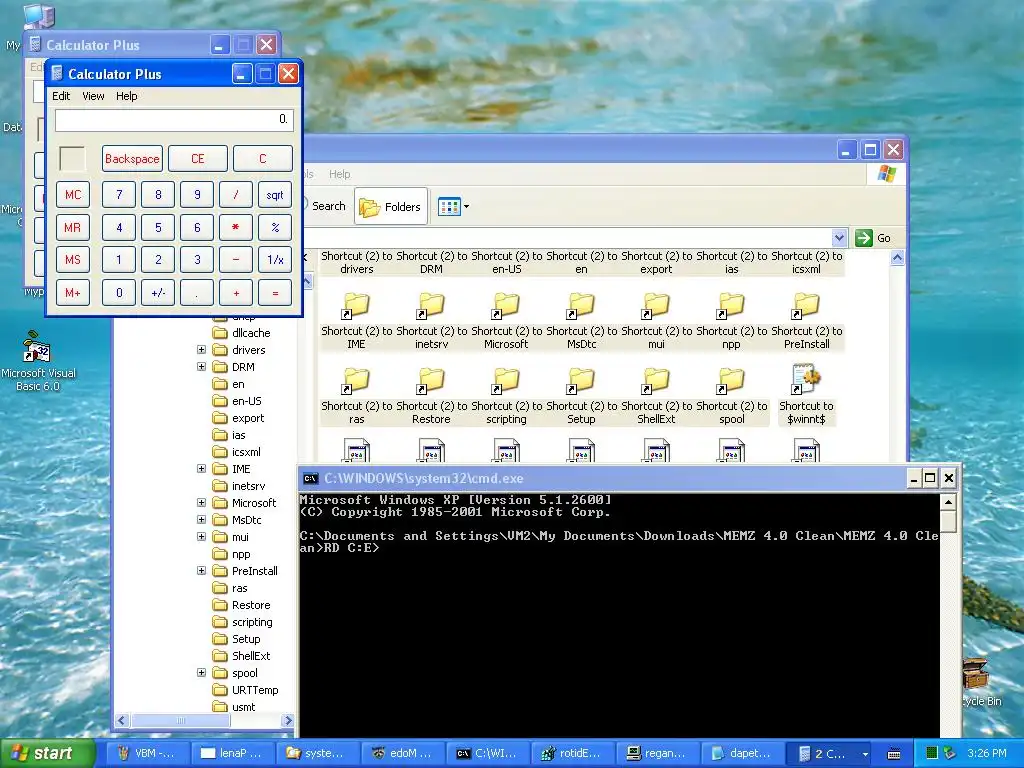Open the Help menu in Explorer window
1024x768 pixels.
pos(340,174)
